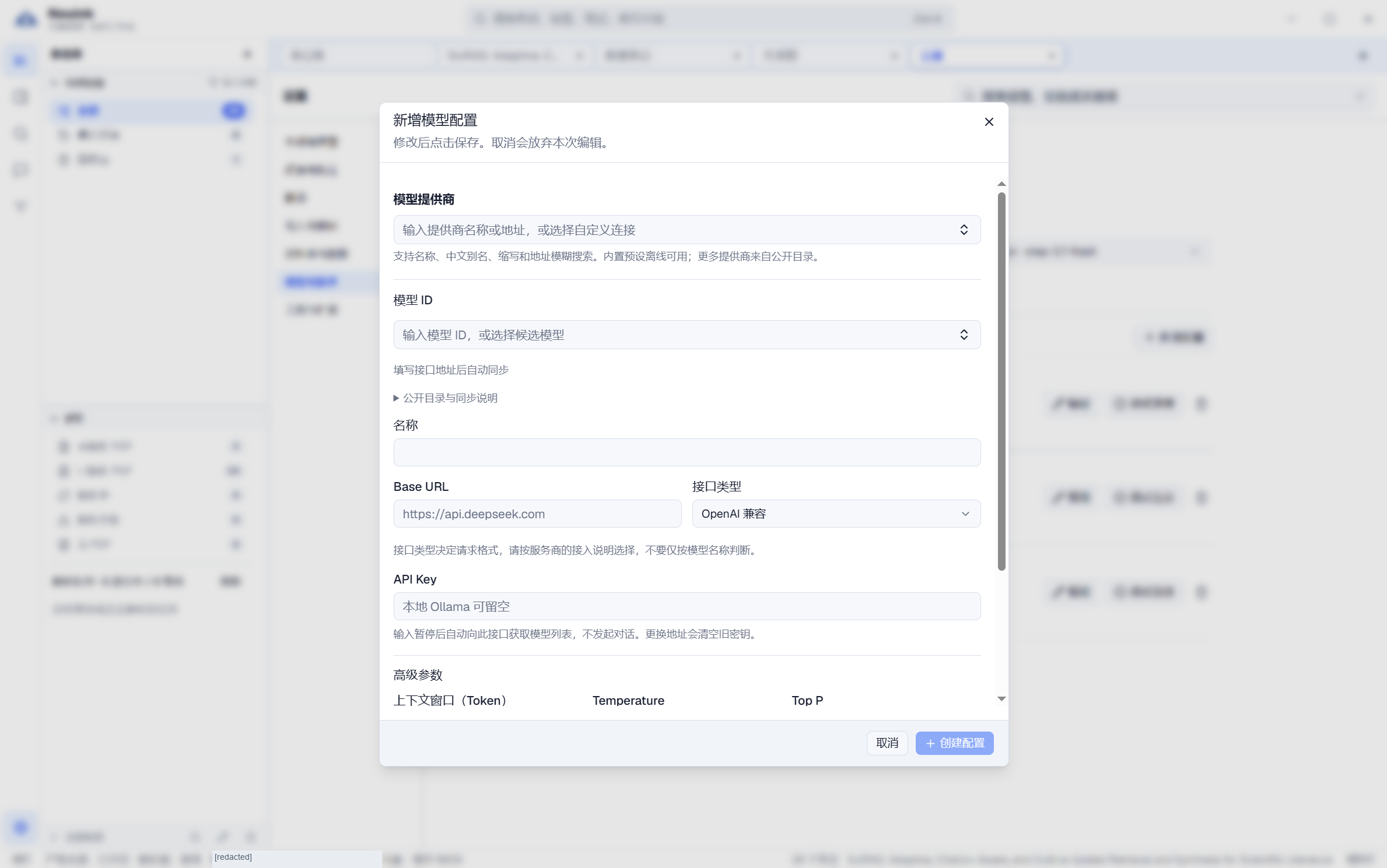Click the 取消 button
1387x868 pixels.
[x=887, y=743]
